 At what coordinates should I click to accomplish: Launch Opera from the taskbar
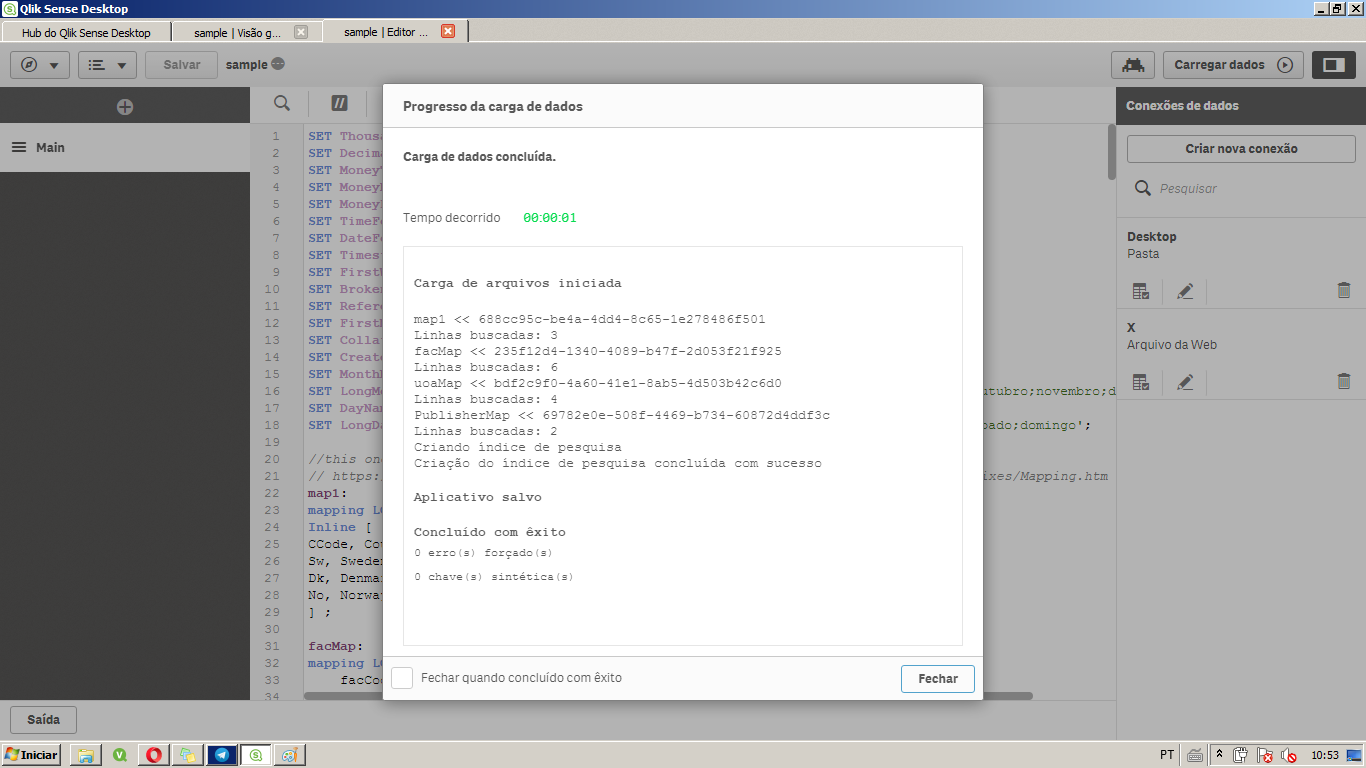154,755
